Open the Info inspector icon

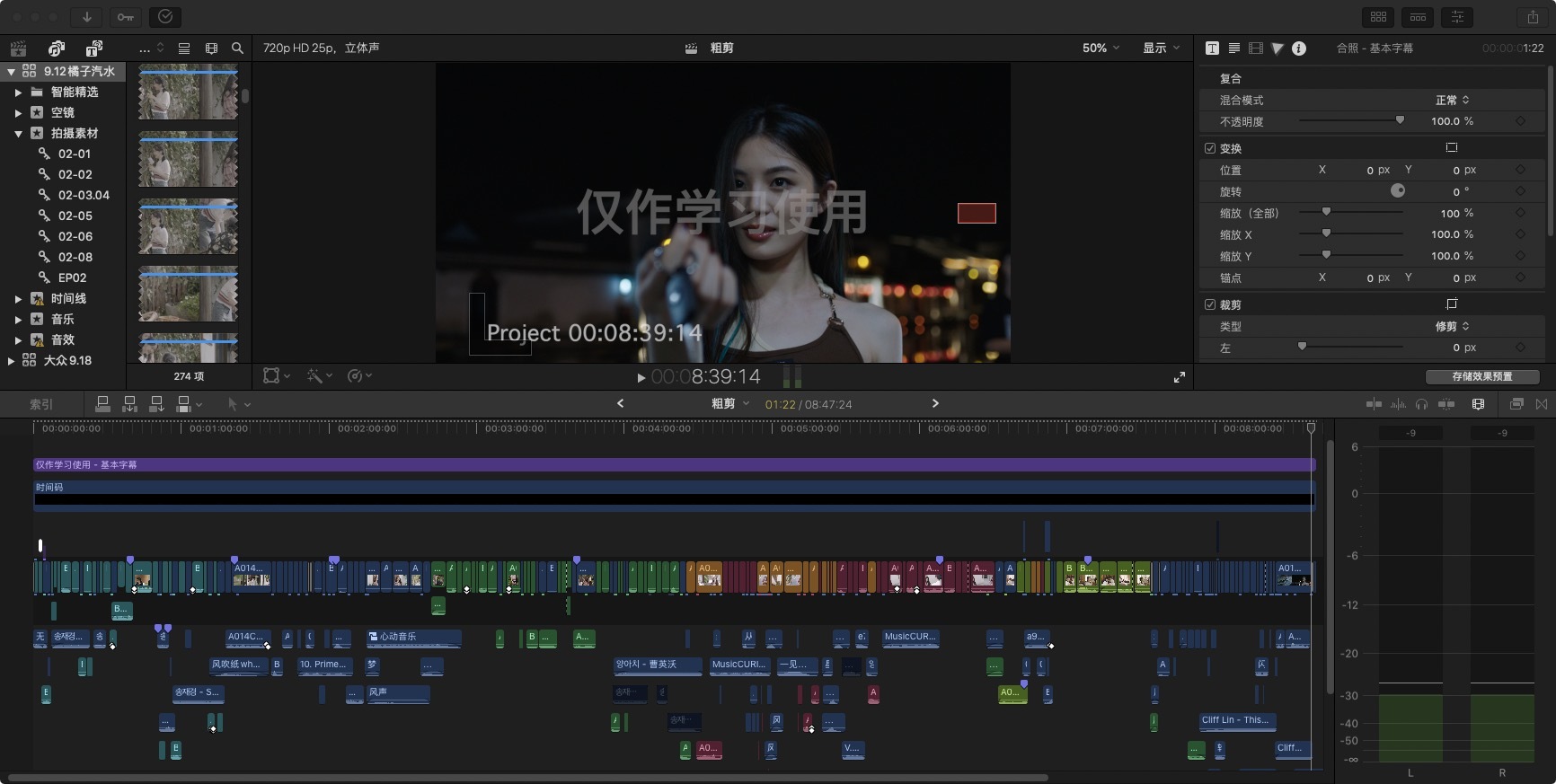[1299, 48]
